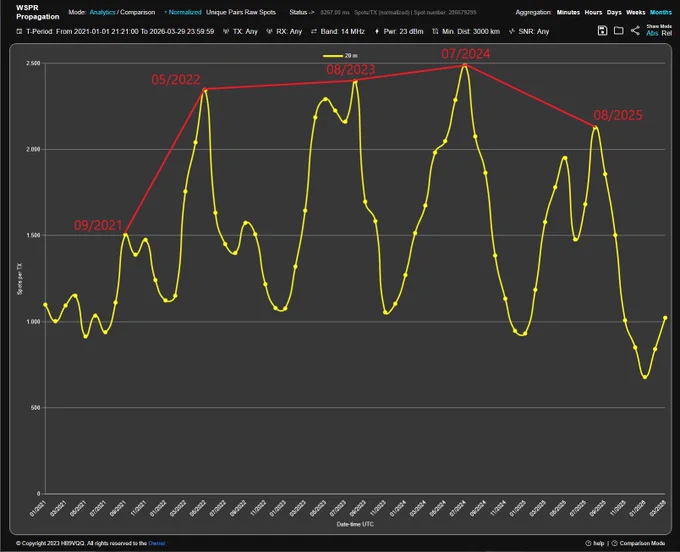Open the Pwr: 23 dBm selector
Screen dimensions: 680x552
(403, 32)
